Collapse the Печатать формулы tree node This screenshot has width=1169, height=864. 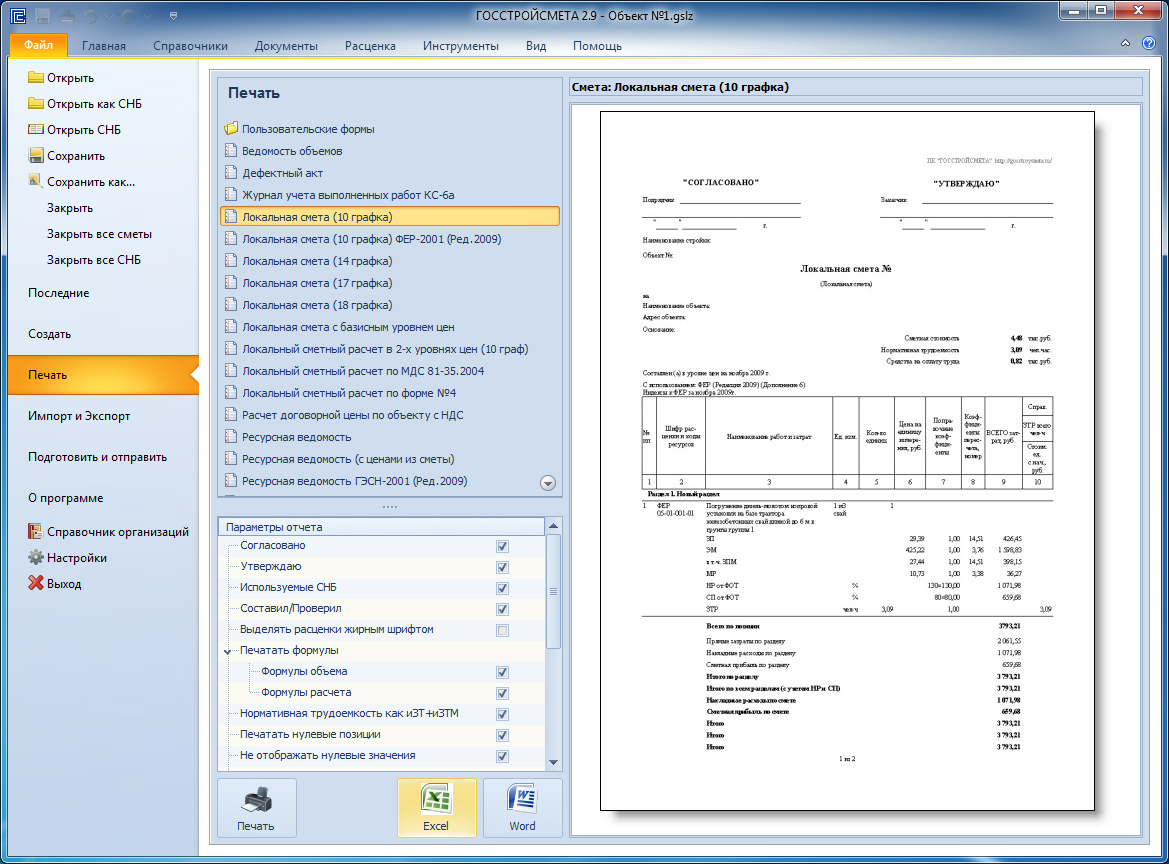tap(228, 652)
